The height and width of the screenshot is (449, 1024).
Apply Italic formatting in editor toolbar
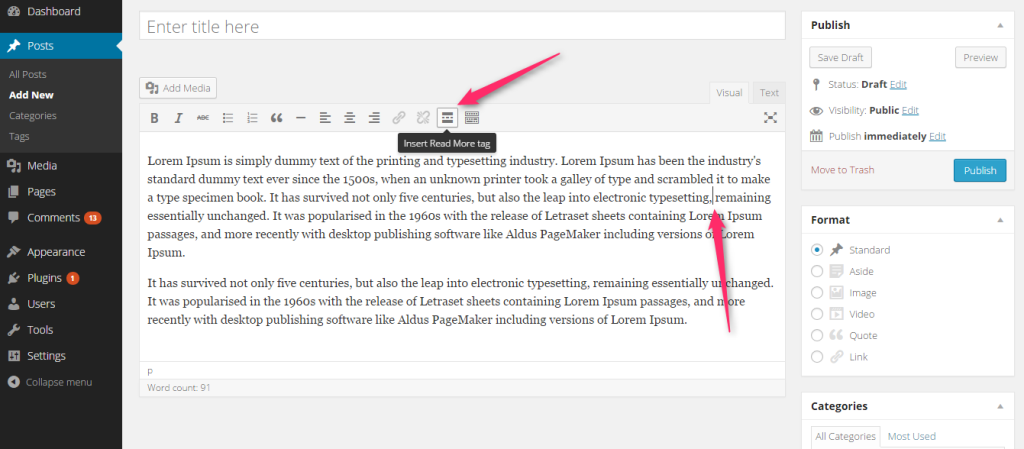pos(178,118)
